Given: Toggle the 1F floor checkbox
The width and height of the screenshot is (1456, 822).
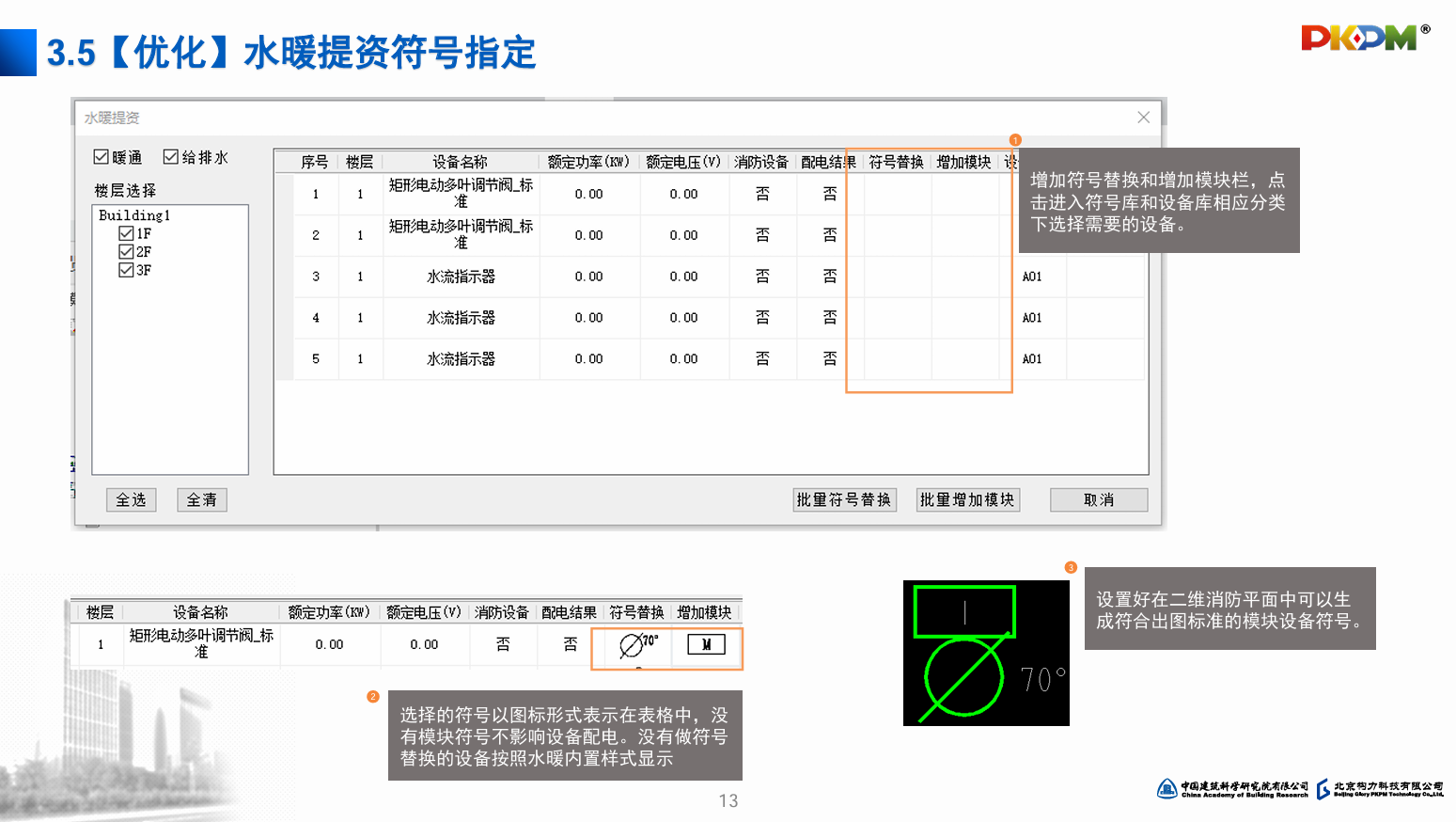Looking at the screenshot, I should [126, 233].
